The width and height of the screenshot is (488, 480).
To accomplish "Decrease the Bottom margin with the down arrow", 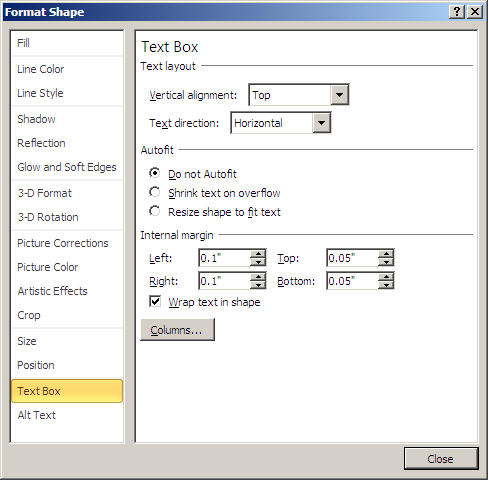I will pyautogui.click(x=386, y=285).
